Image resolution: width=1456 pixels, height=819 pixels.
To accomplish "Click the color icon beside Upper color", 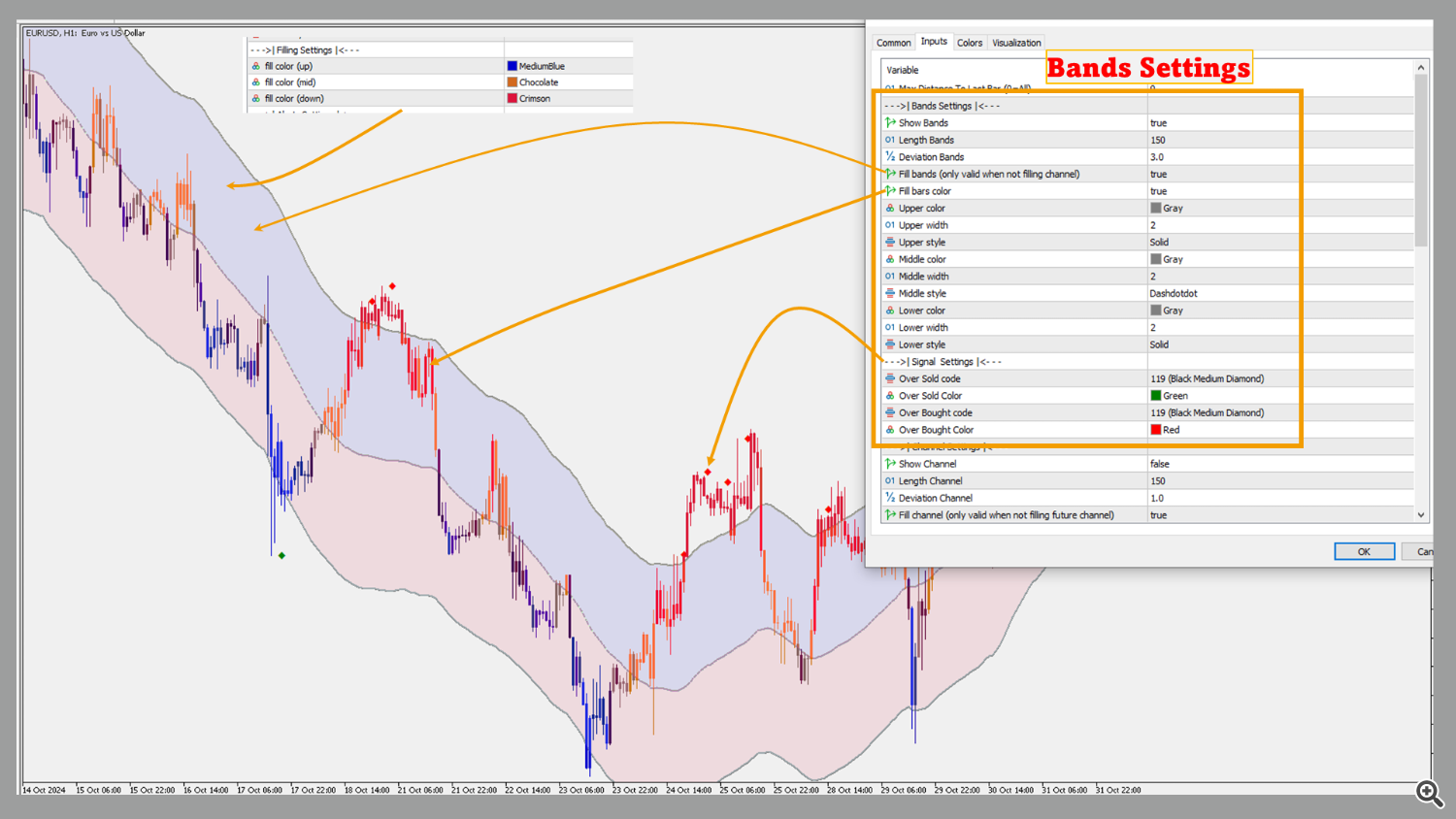I will click(x=890, y=209).
